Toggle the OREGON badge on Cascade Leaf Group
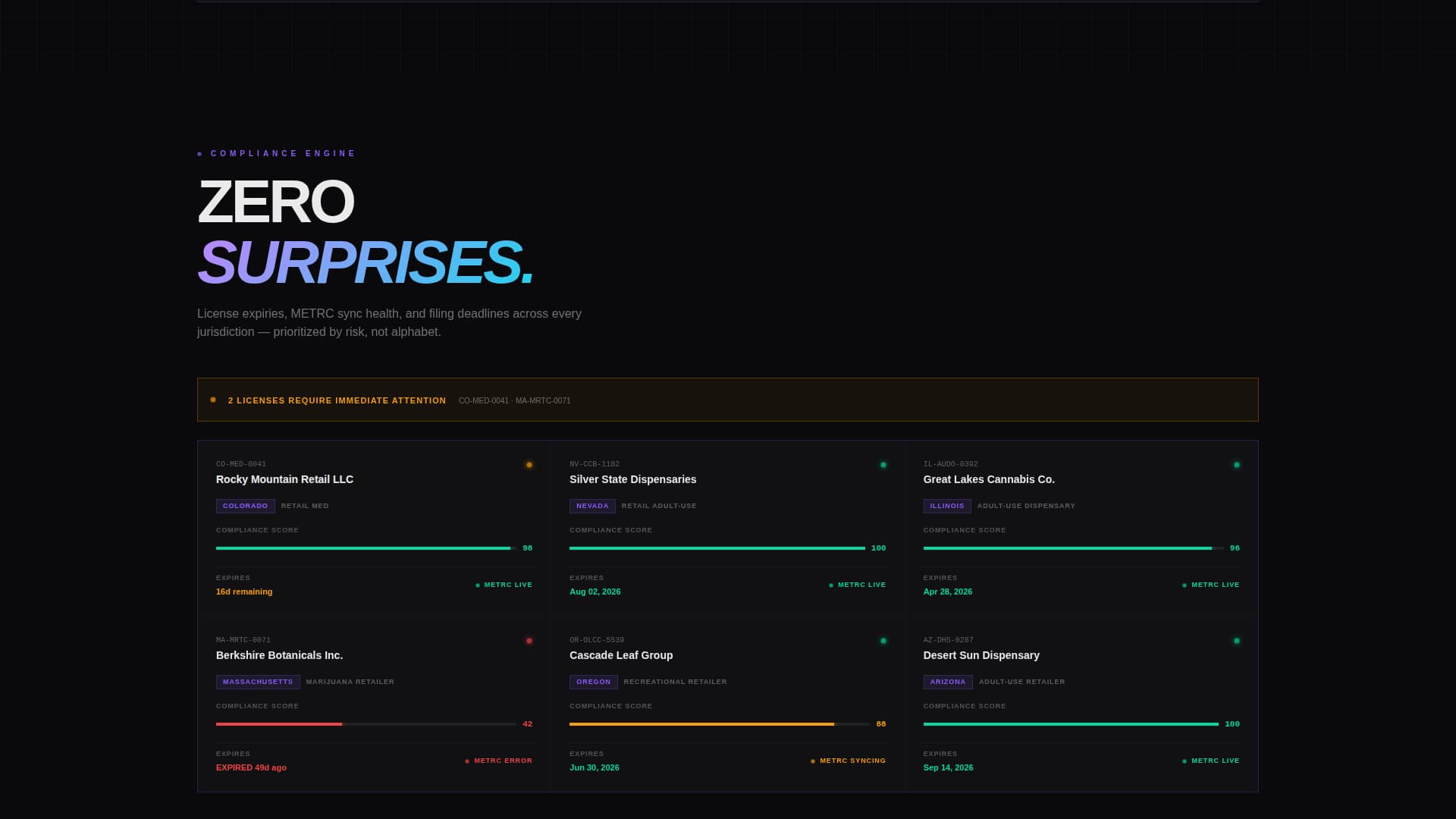The height and width of the screenshot is (819, 1456). pos(594,682)
